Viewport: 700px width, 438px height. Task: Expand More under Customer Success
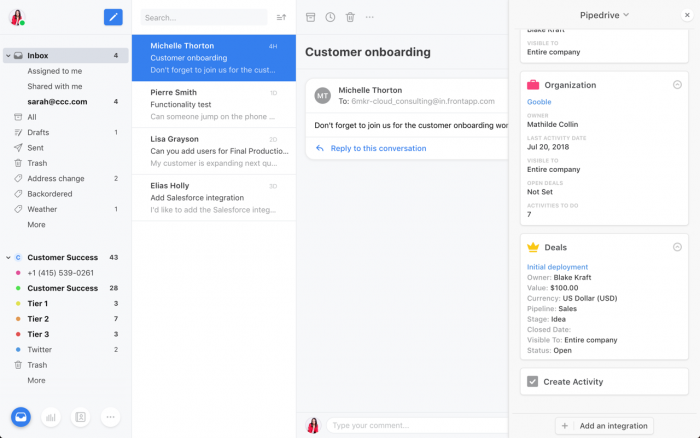click(36, 380)
